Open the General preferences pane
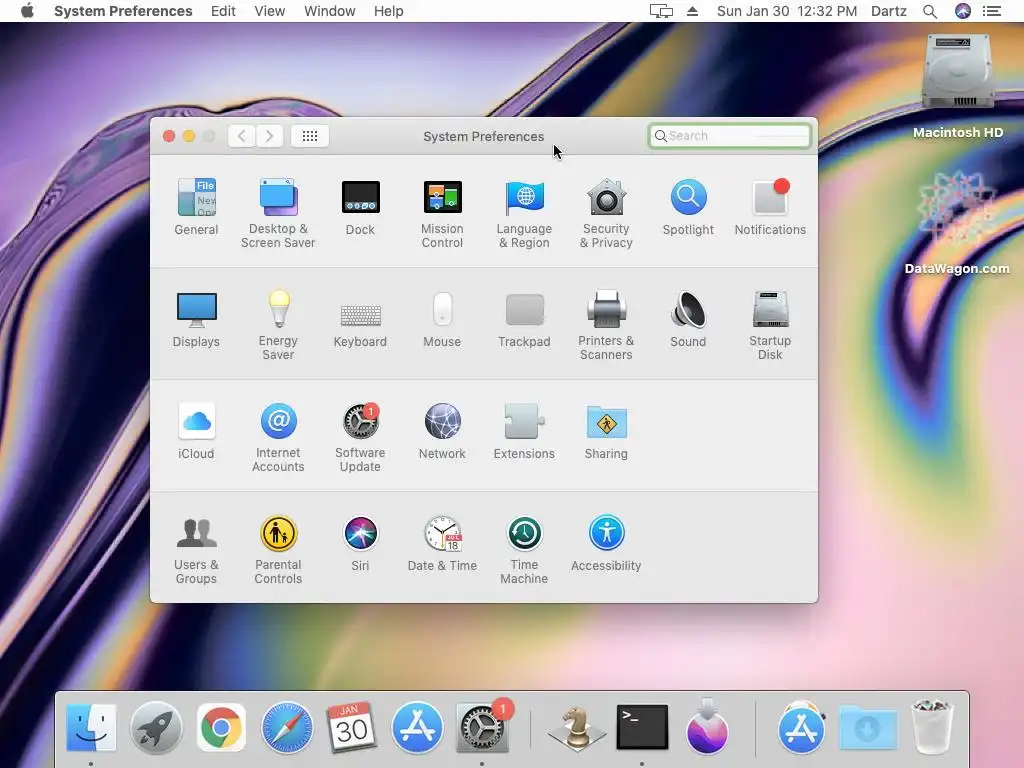1024x768 pixels. pos(196,207)
